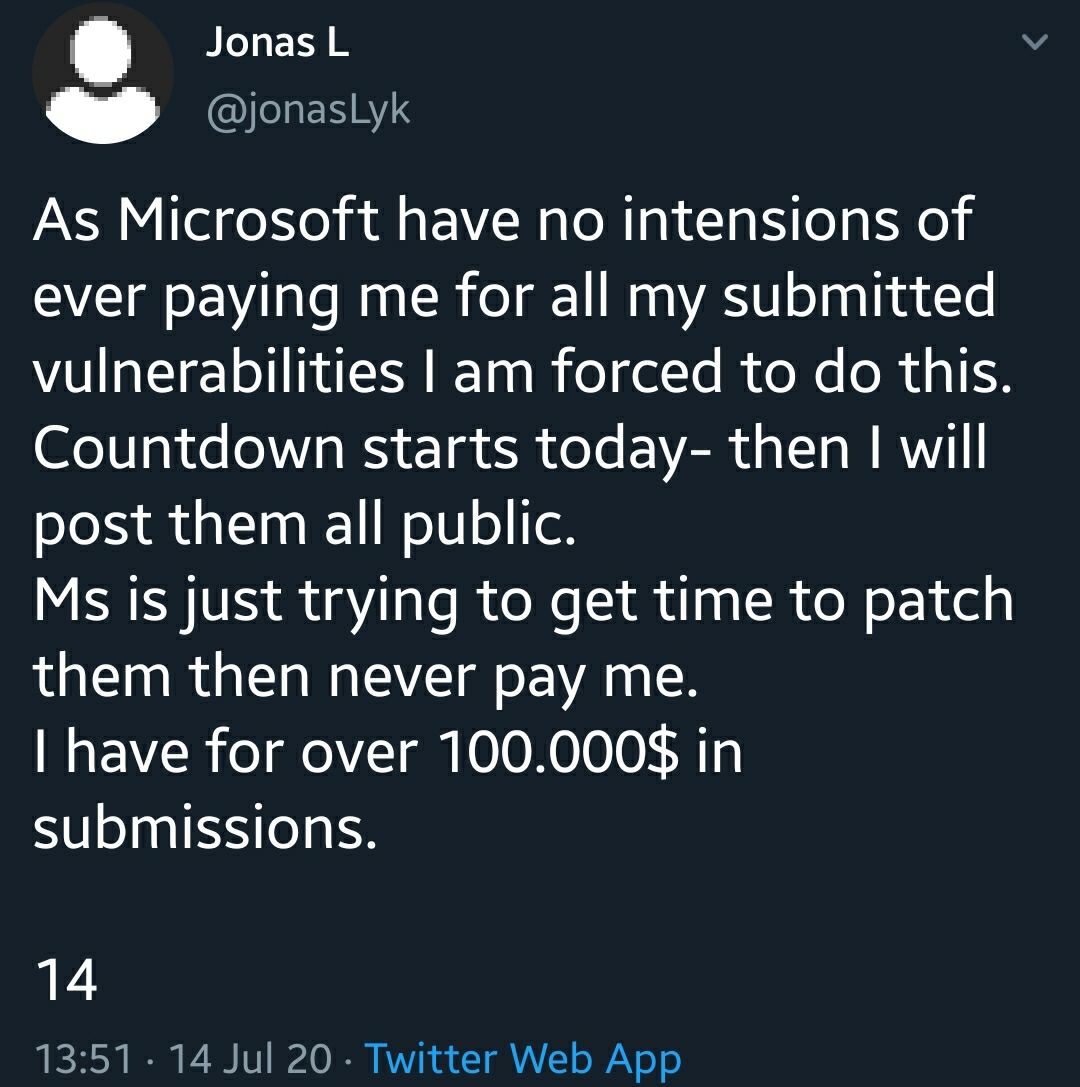This screenshot has width=1080, height=1087.
Task: Click the countdown number 14
Action: tap(66, 980)
